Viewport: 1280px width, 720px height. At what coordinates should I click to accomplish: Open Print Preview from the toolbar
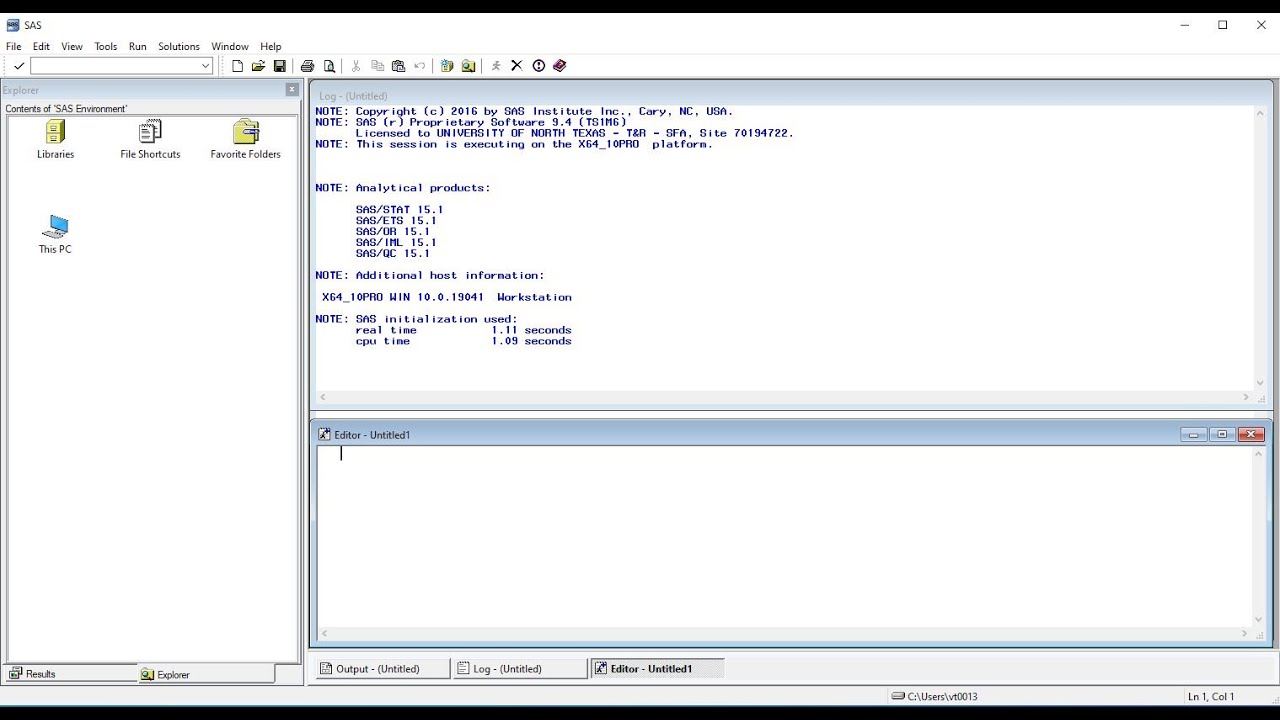[x=329, y=66]
